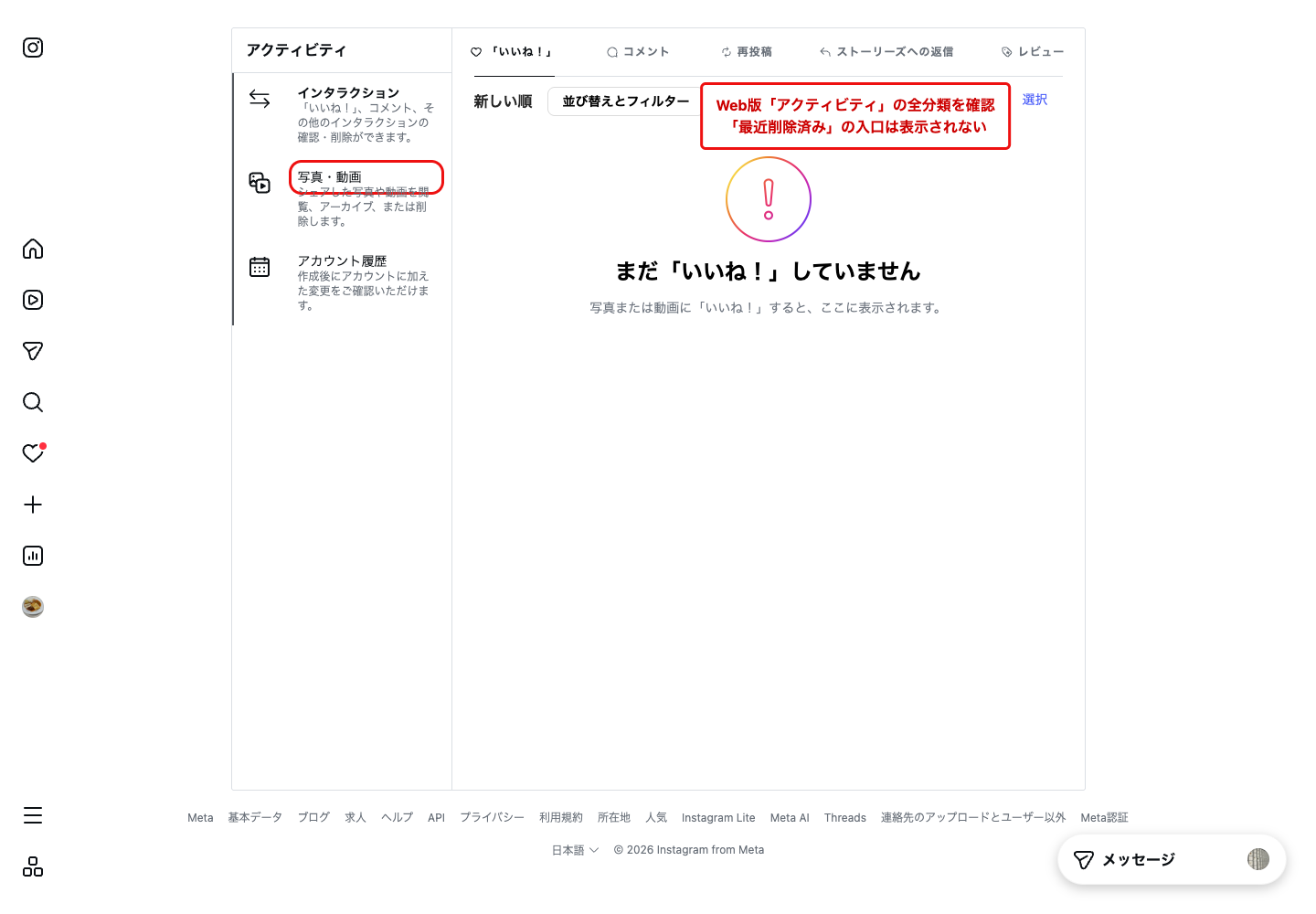Click avatar in メッセージ widget

click(1258, 859)
